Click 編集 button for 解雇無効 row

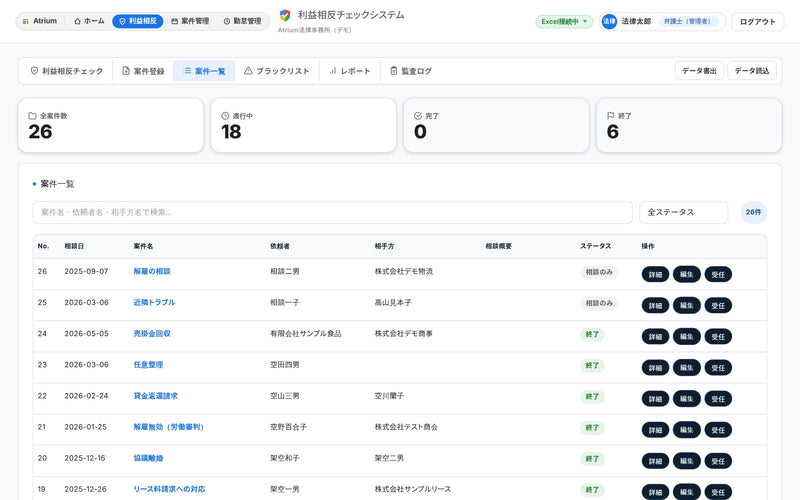click(x=687, y=430)
